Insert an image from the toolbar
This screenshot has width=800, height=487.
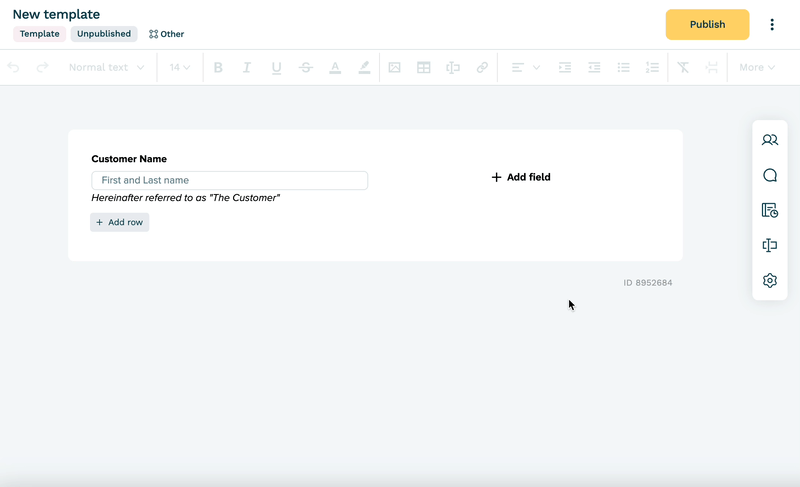point(394,67)
